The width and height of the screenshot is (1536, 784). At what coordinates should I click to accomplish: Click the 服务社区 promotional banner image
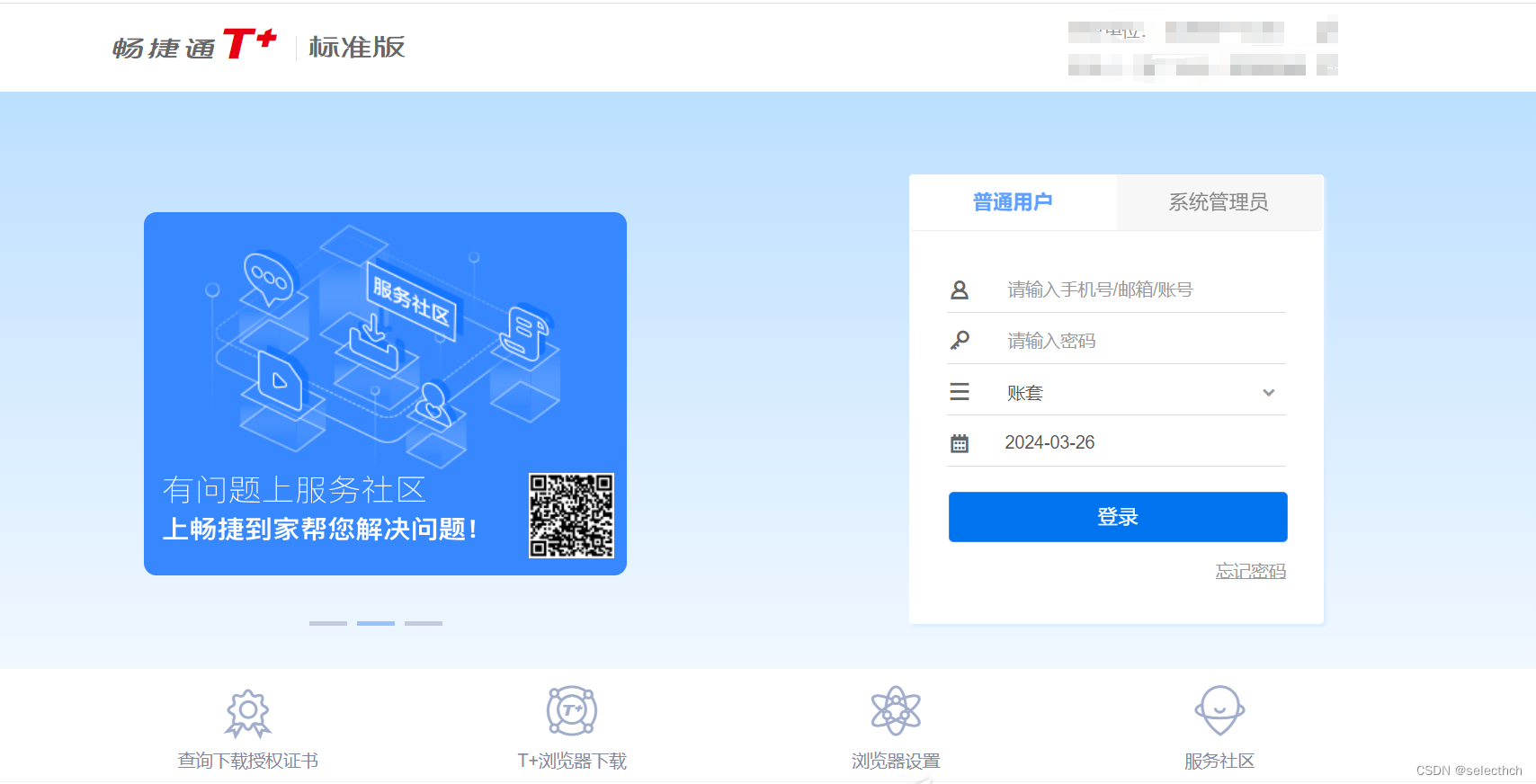coord(385,394)
